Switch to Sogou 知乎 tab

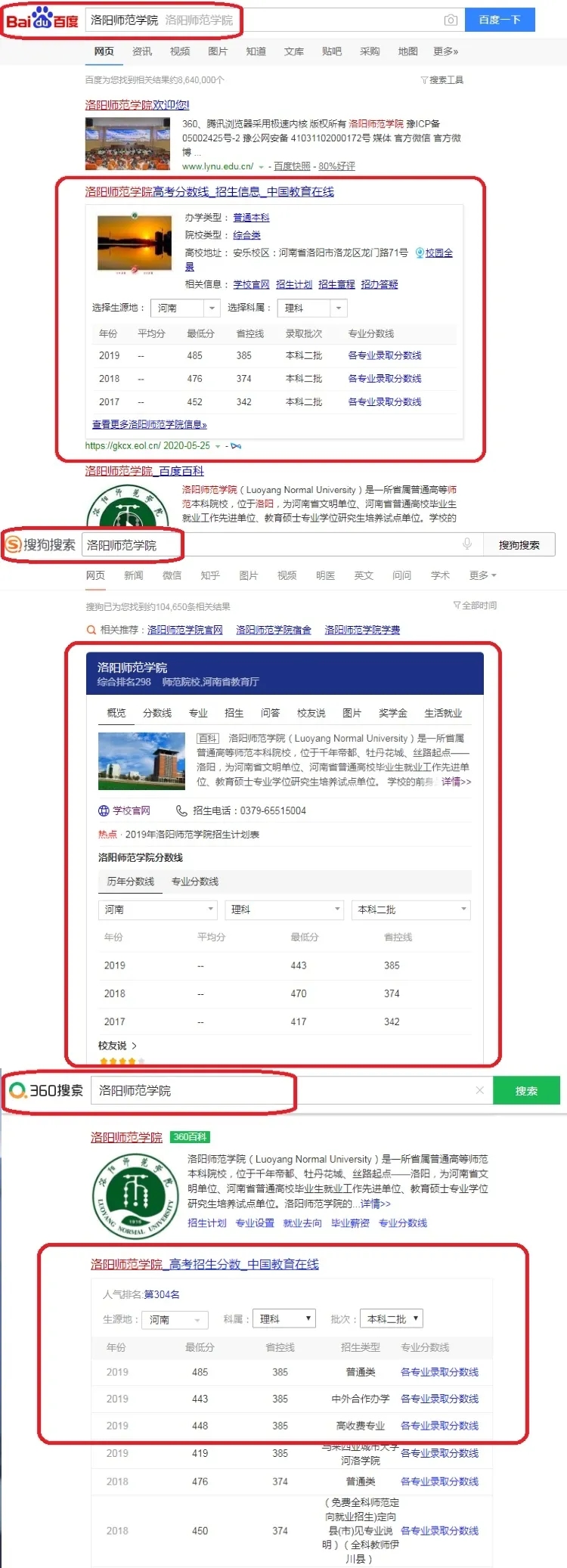210,575
